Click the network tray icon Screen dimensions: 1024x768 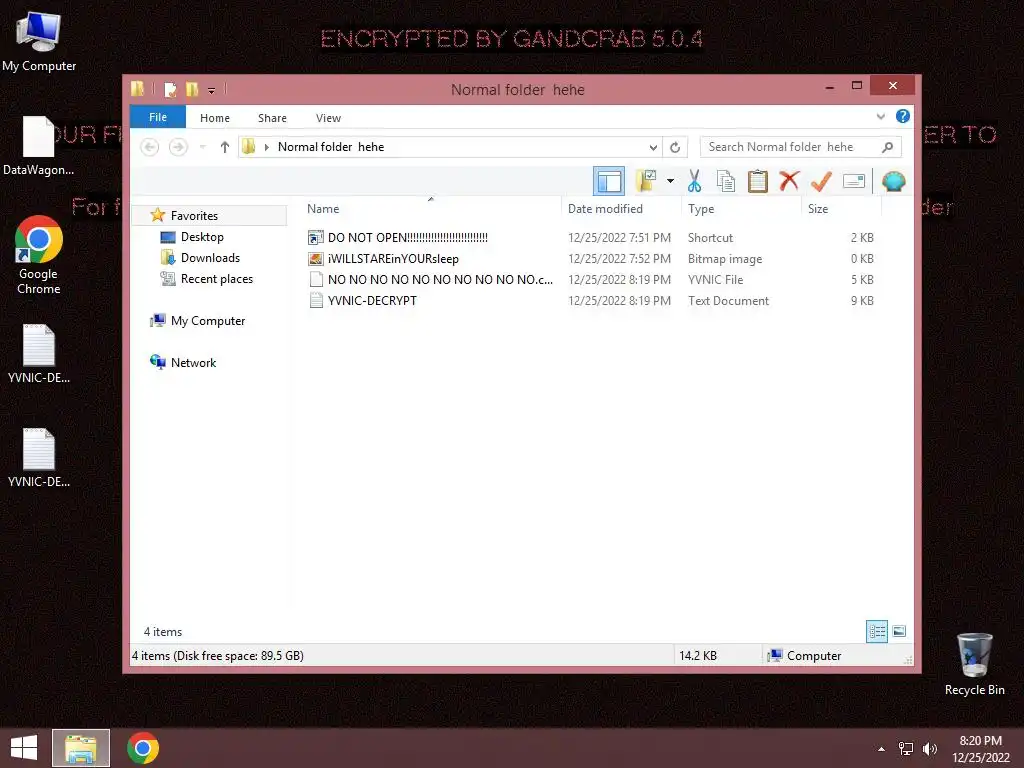pyautogui.click(x=906, y=749)
